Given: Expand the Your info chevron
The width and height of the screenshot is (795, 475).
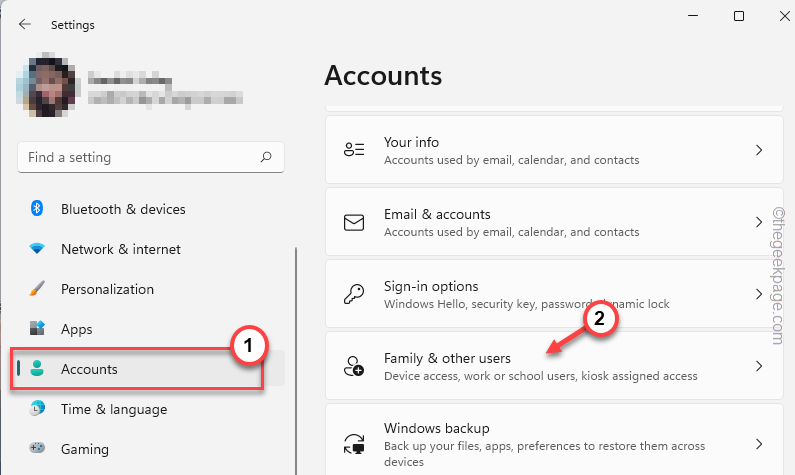Looking at the screenshot, I should point(759,150).
